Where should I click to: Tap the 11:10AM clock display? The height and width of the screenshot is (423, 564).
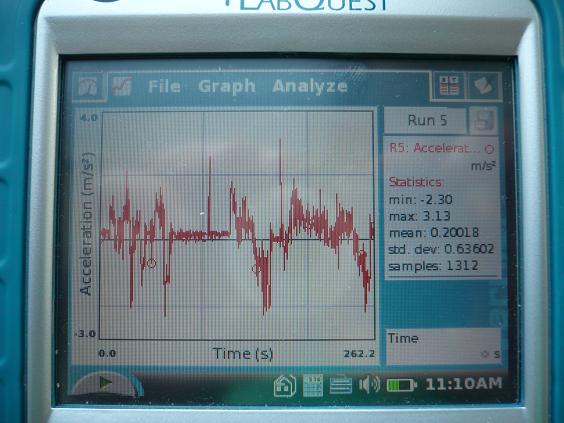click(464, 384)
